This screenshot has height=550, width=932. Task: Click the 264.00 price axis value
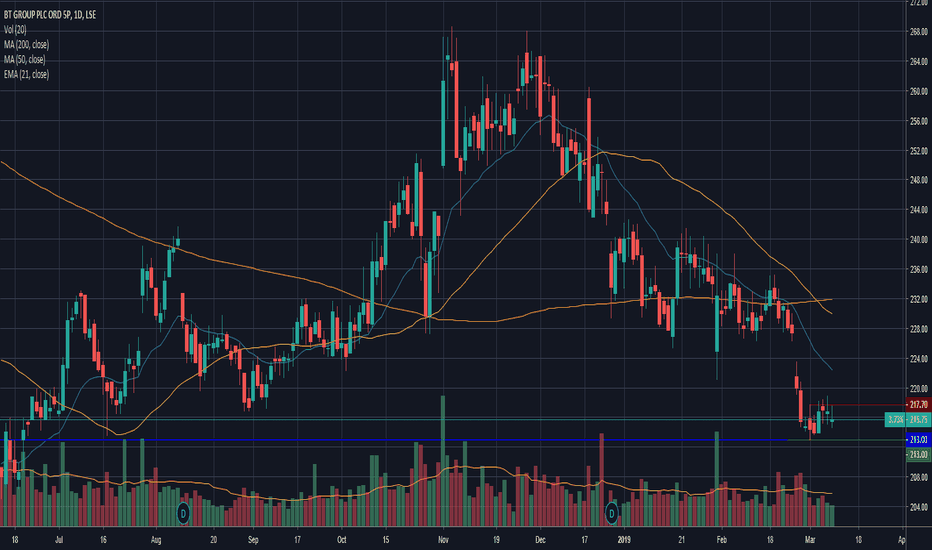(919, 62)
